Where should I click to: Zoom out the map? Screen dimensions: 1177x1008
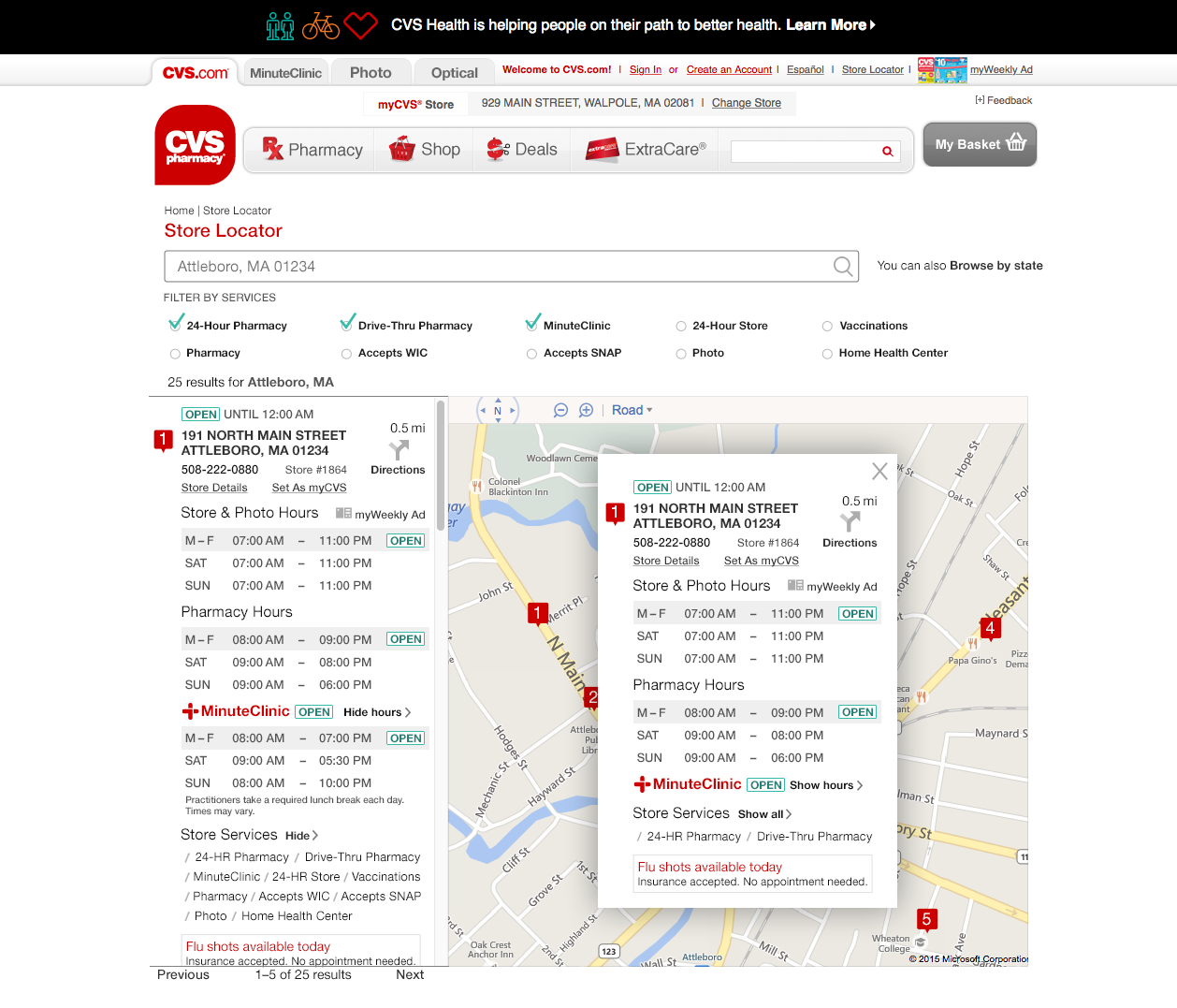tap(561, 410)
